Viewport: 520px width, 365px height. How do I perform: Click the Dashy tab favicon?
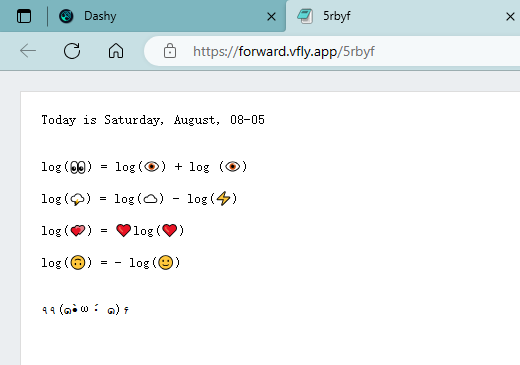point(66,16)
